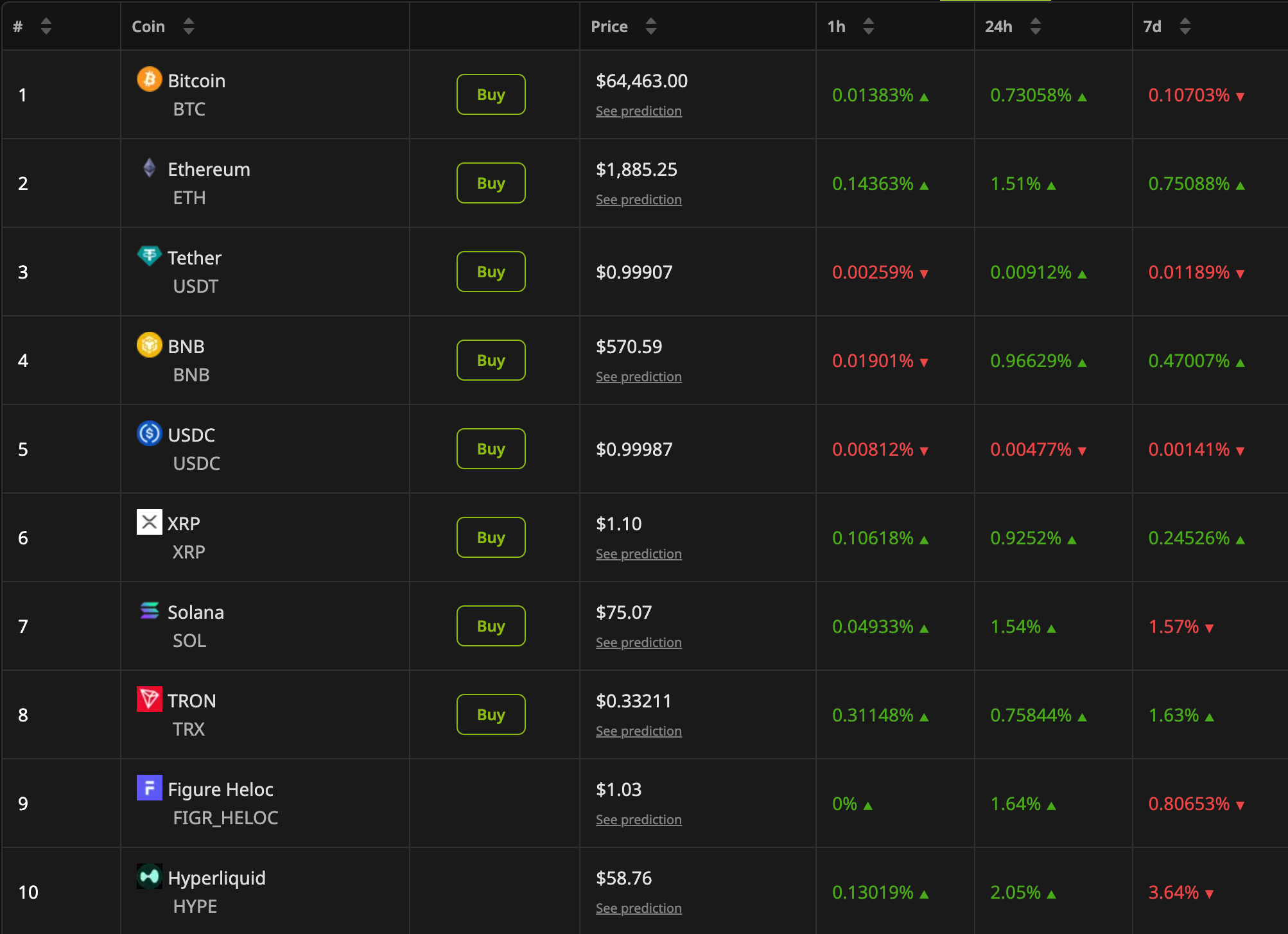The image size is (1288, 934).
Task: Click the Buy button for Solana
Action: point(491,626)
